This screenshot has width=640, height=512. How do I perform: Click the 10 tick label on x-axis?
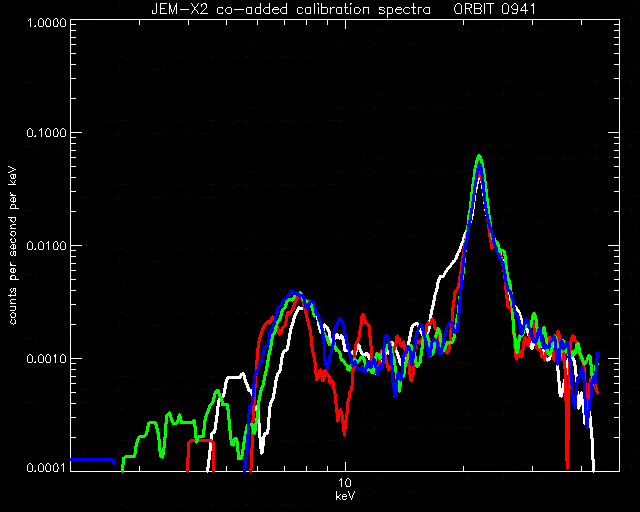click(345, 483)
